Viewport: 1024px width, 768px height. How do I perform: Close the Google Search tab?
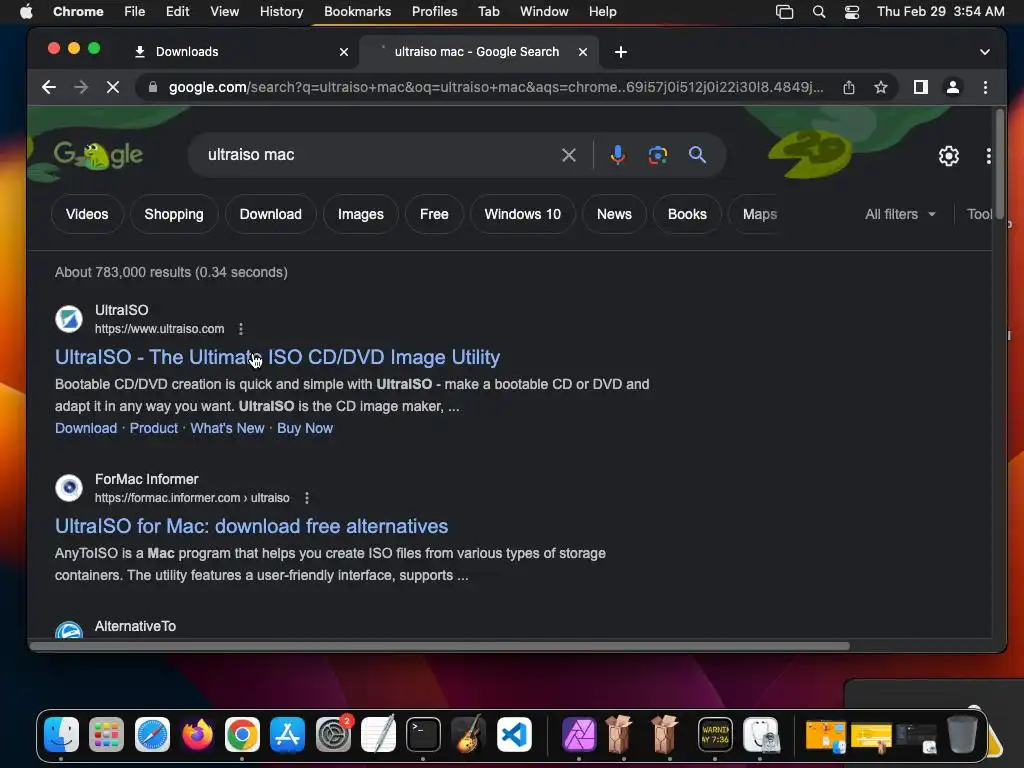(583, 52)
